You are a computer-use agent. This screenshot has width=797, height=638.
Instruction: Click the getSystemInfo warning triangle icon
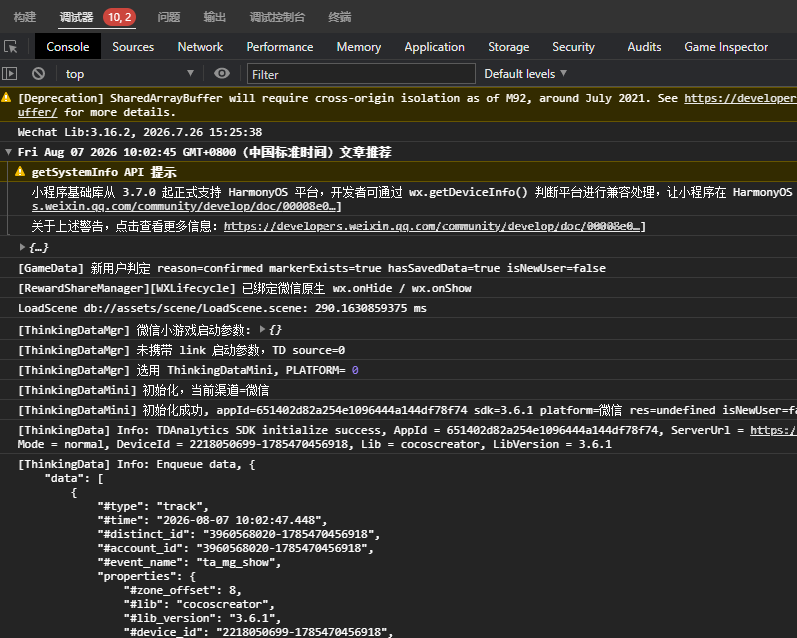tap(20, 171)
